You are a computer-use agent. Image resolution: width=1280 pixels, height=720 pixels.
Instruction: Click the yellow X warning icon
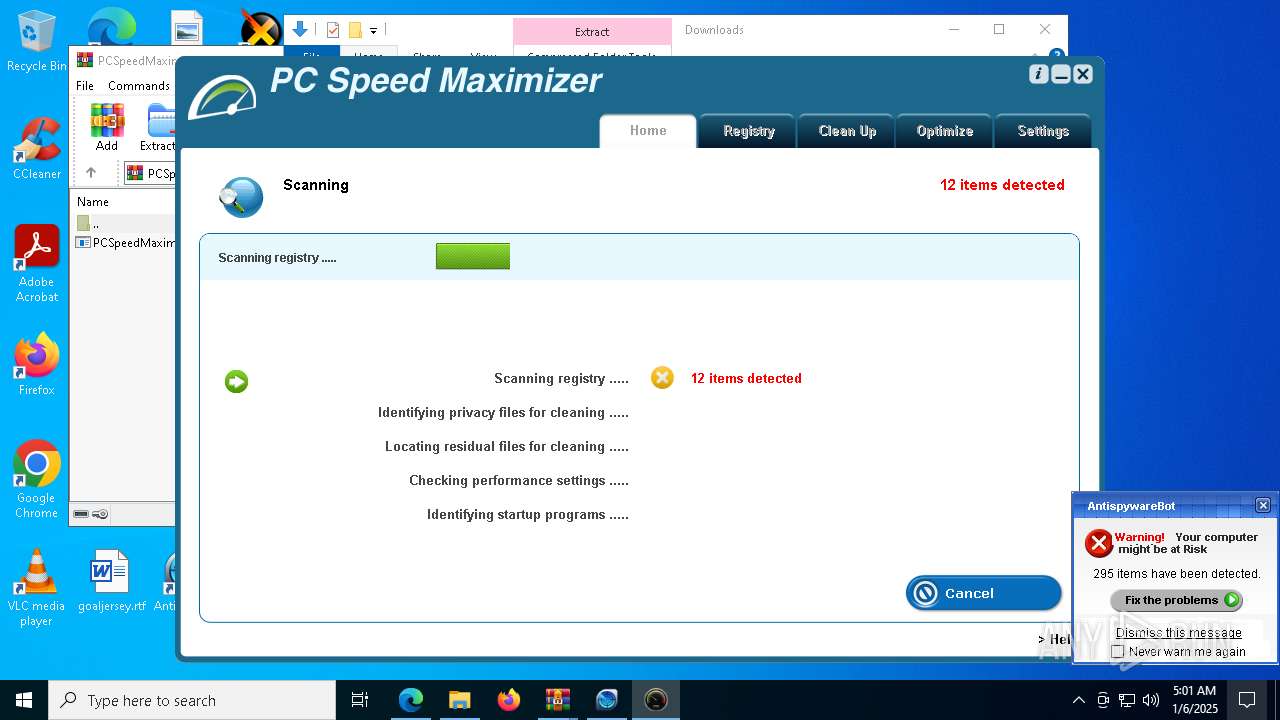click(662, 377)
